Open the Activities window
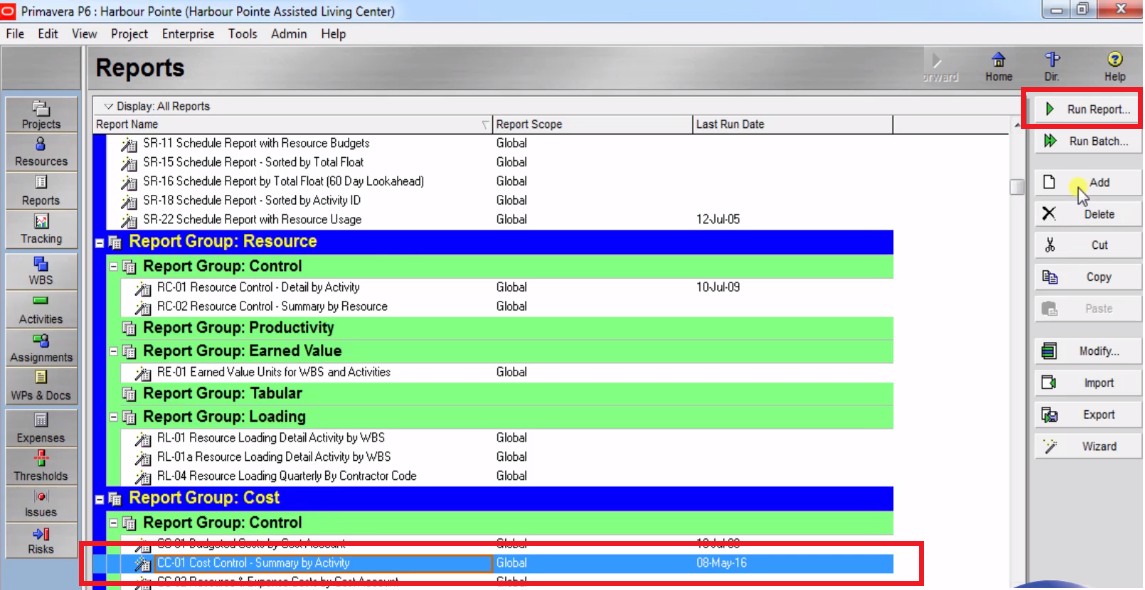 tap(40, 306)
